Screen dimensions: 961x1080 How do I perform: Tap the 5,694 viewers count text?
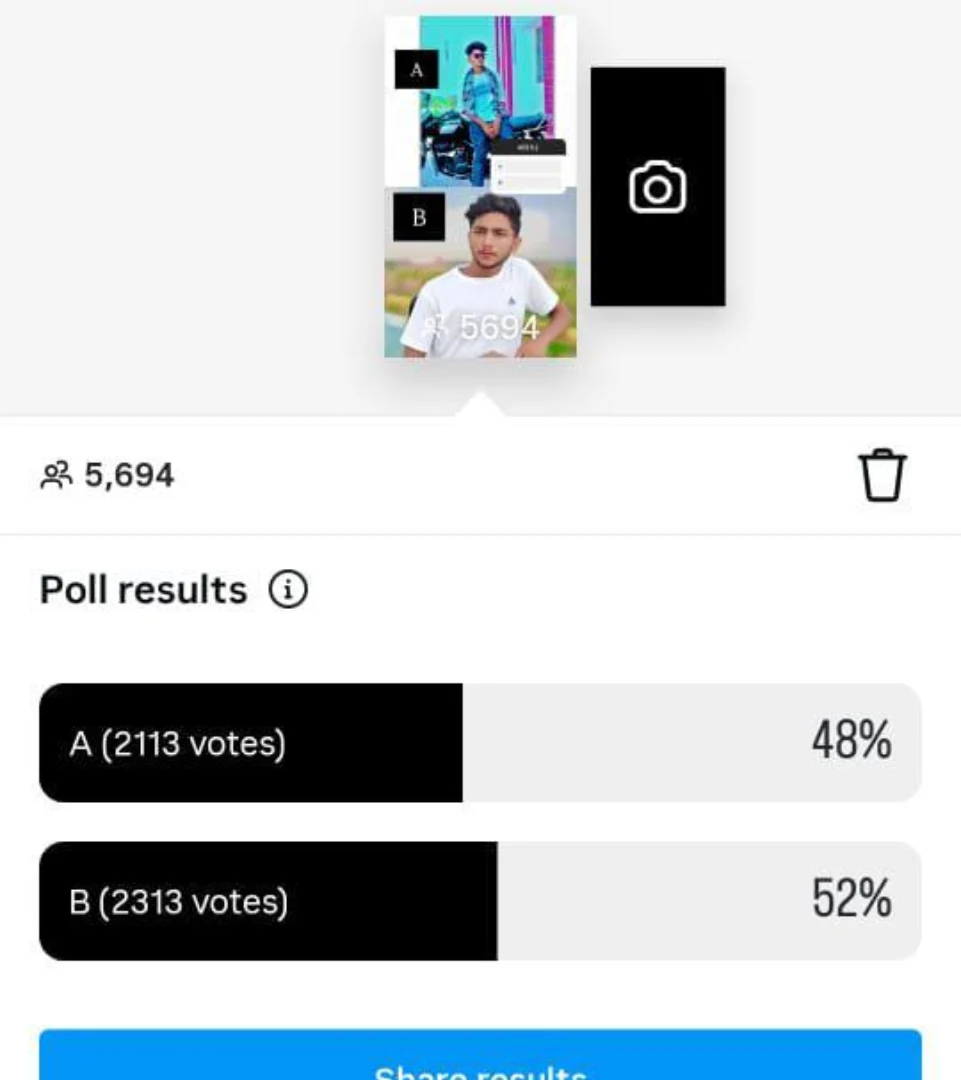click(x=129, y=475)
